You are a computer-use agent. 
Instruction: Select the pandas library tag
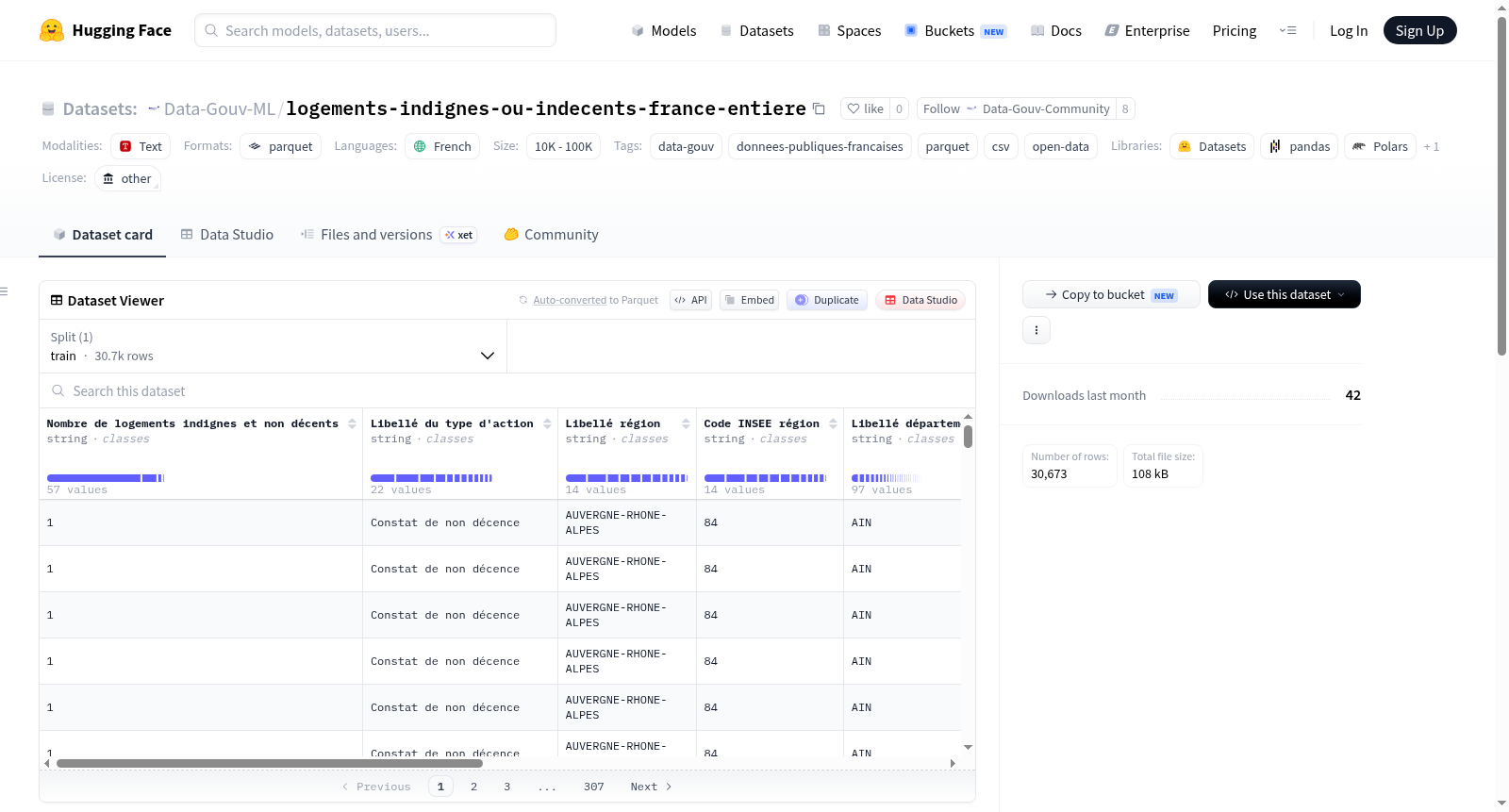pyautogui.click(x=1299, y=146)
